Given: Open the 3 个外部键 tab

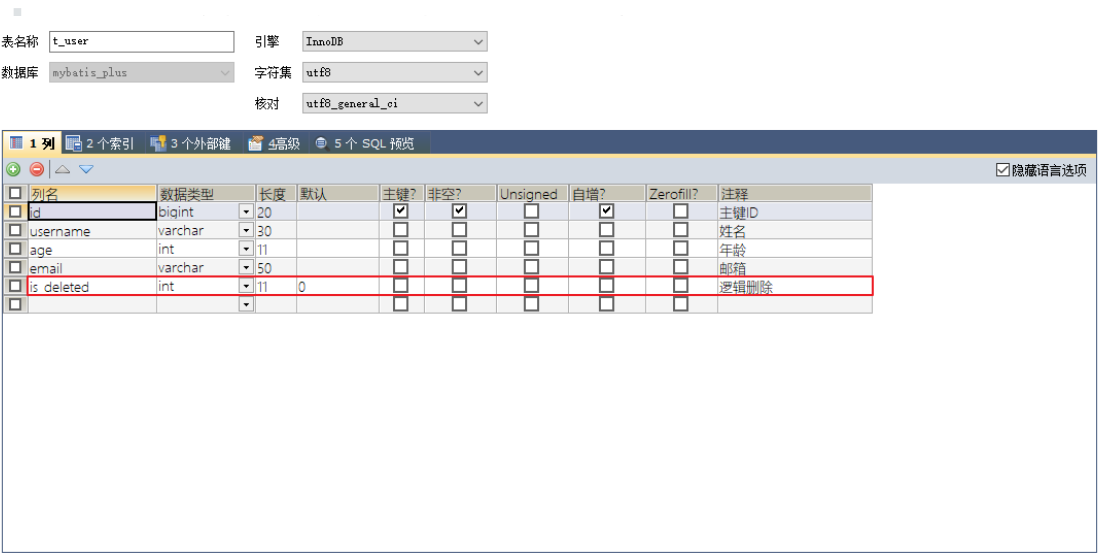Looking at the screenshot, I should coord(190,144).
